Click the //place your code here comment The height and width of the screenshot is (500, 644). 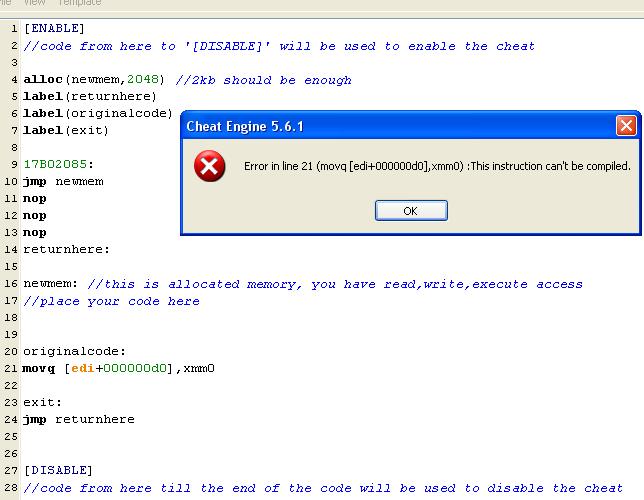(x=111, y=301)
